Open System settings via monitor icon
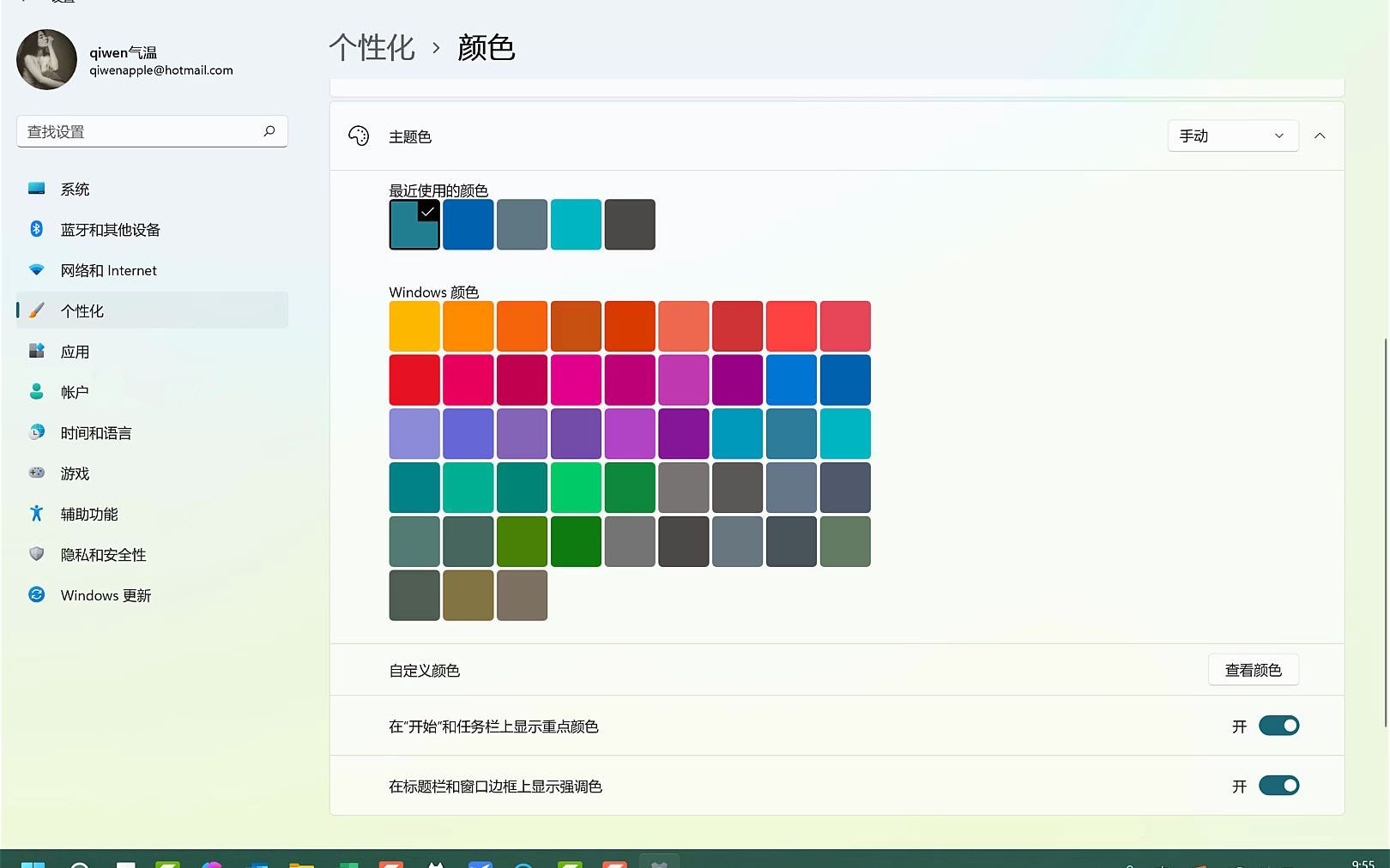The height and width of the screenshot is (868, 1390). click(36, 189)
